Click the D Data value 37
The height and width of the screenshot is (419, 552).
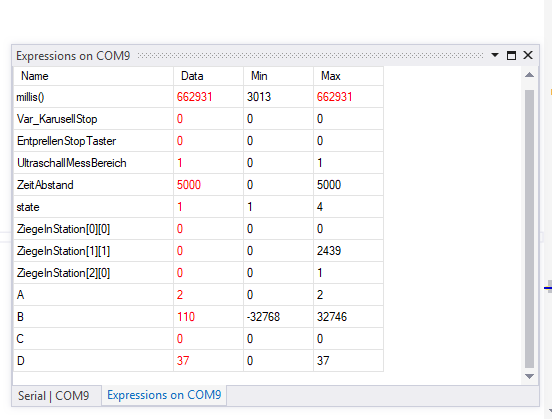[183, 361]
